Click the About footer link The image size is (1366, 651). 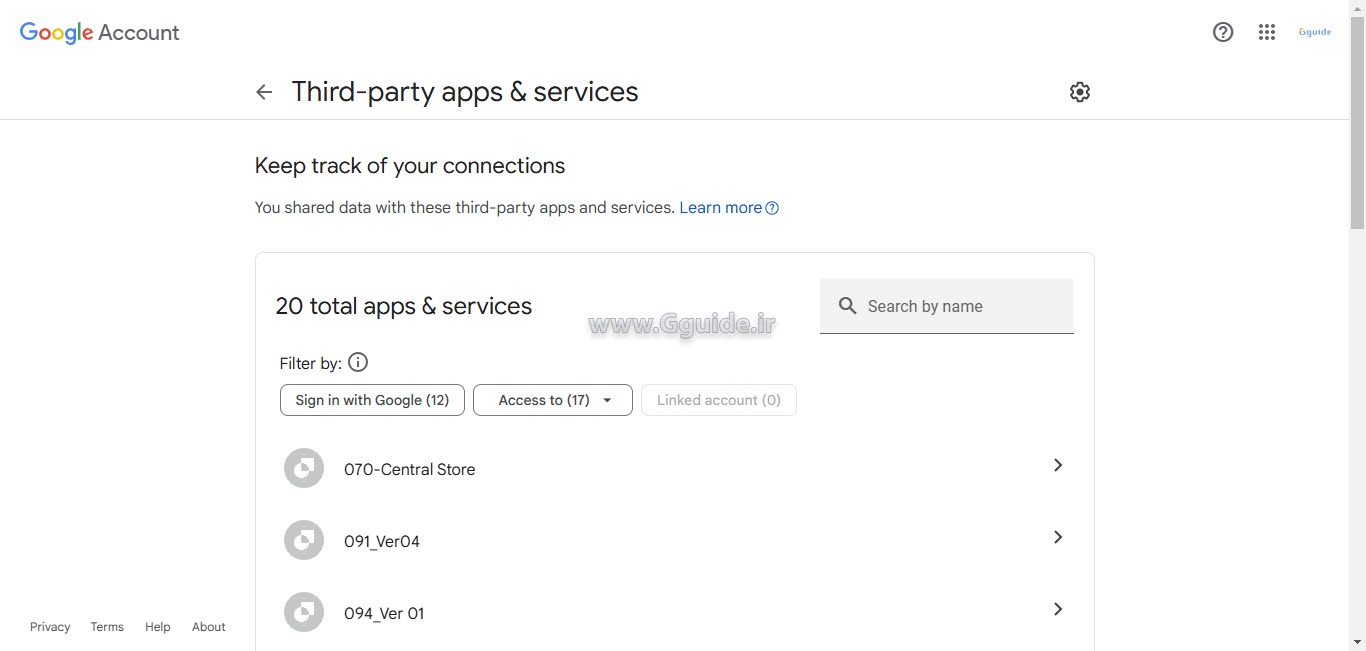pyautogui.click(x=209, y=627)
